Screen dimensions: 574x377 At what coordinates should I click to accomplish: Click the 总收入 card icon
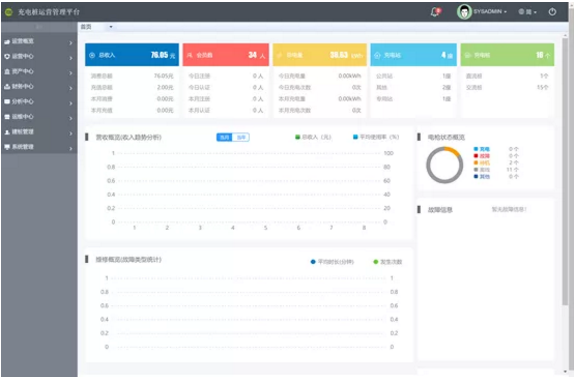[92, 55]
